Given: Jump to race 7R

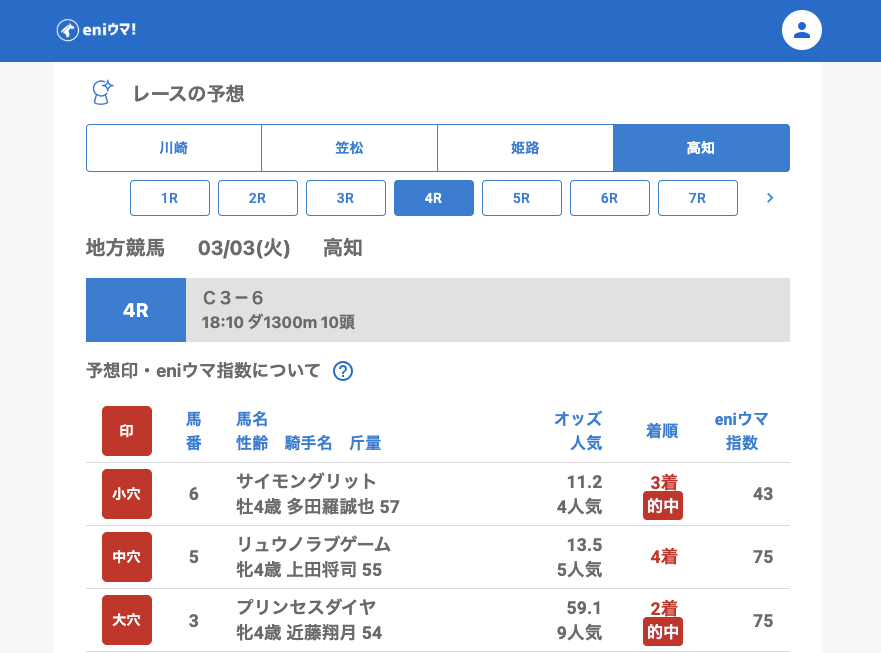Looking at the screenshot, I should coord(698,198).
